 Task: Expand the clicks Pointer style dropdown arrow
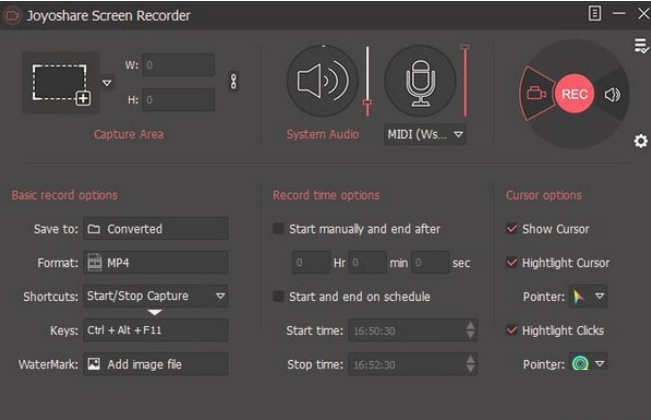click(599, 364)
